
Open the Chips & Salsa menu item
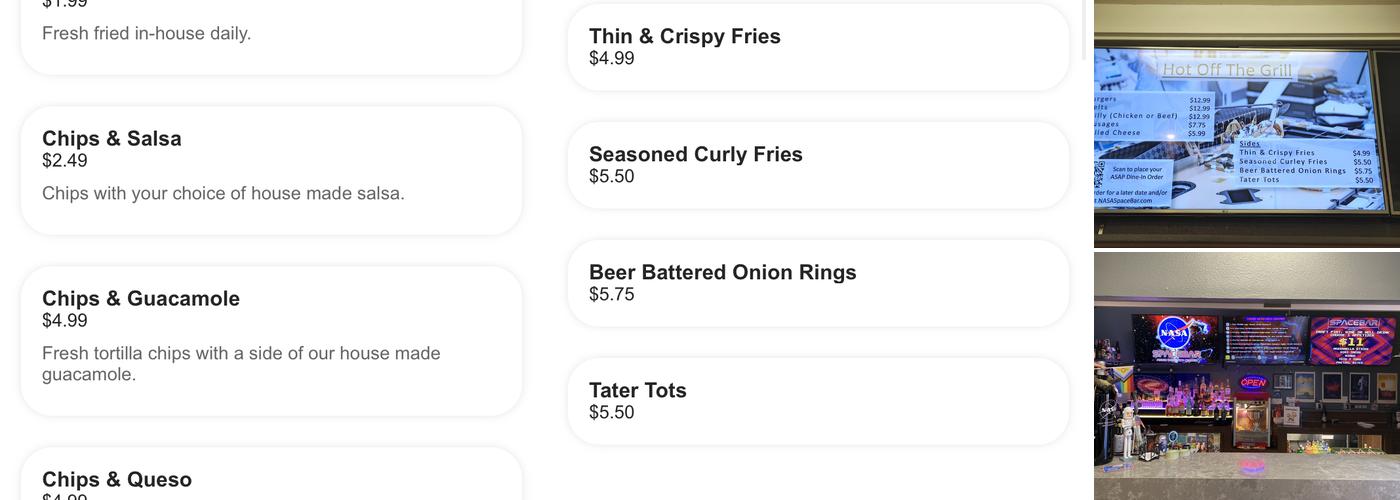(x=112, y=139)
